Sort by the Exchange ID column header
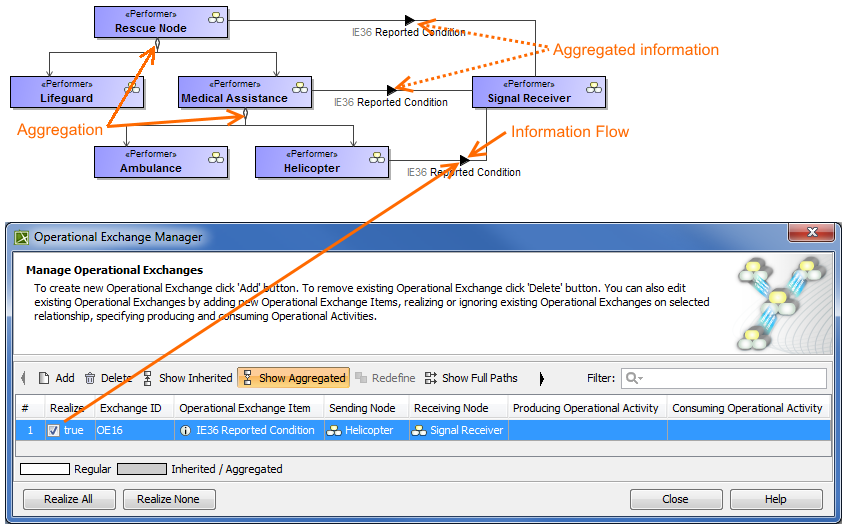 coord(134,408)
